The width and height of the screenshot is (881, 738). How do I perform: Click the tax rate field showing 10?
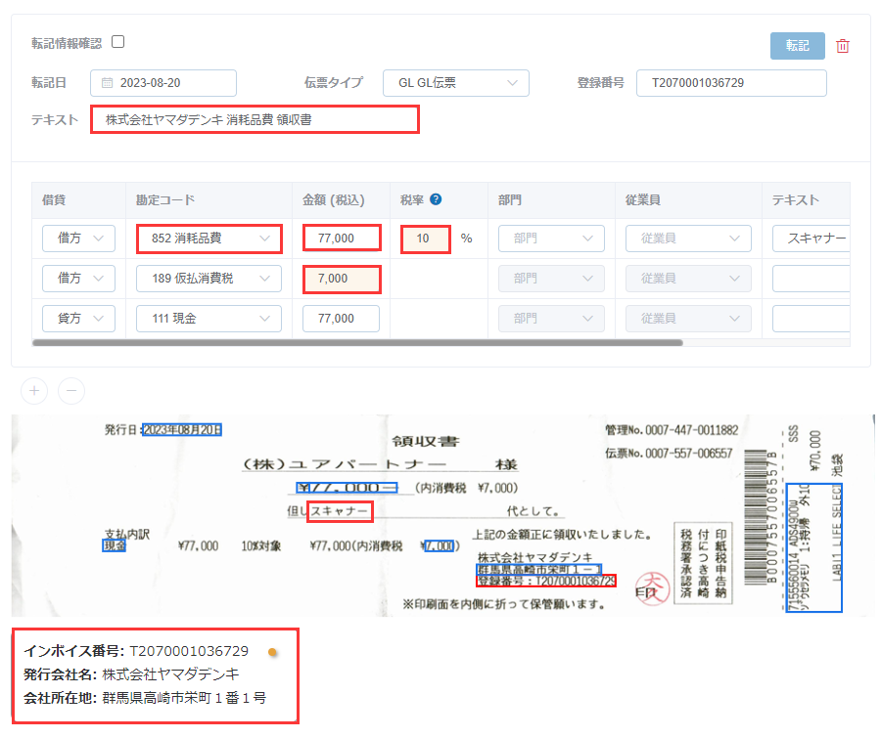click(425, 239)
